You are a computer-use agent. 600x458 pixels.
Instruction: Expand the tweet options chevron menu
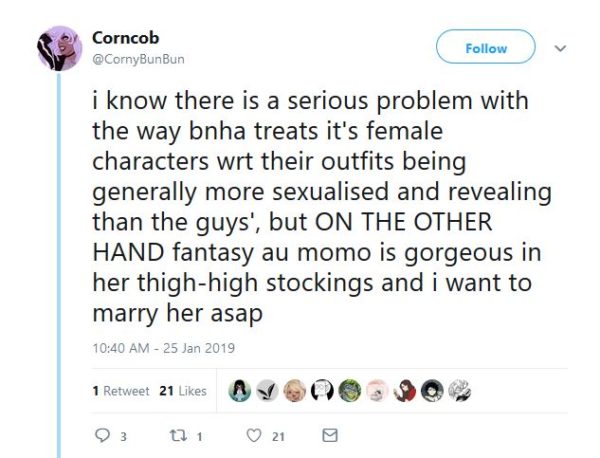(560, 48)
